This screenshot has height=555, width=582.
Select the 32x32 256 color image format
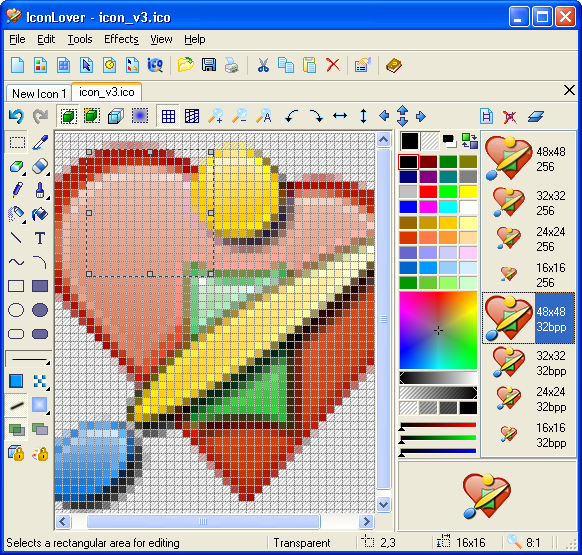tap(528, 203)
